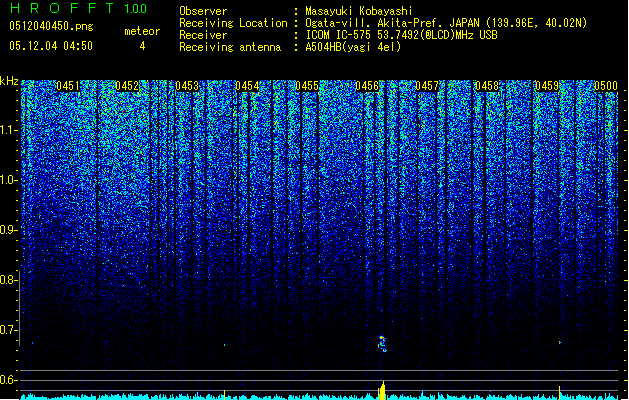Viewport: 629px width, 400px height.
Task: Select the file name 0512040450.png
Action: pos(51,26)
